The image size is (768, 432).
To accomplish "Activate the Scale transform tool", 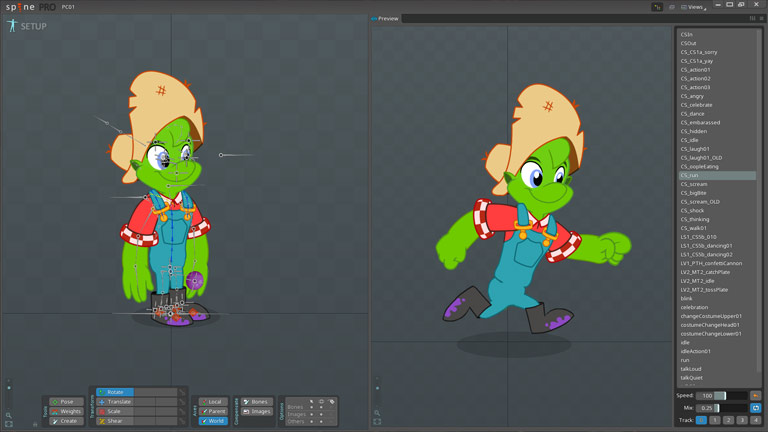I will tap(115, 411).
